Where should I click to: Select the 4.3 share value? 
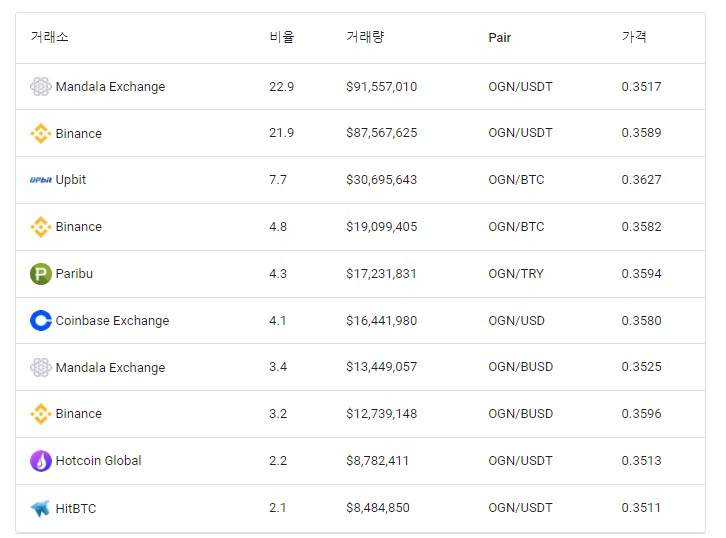(x=278, y=274)
